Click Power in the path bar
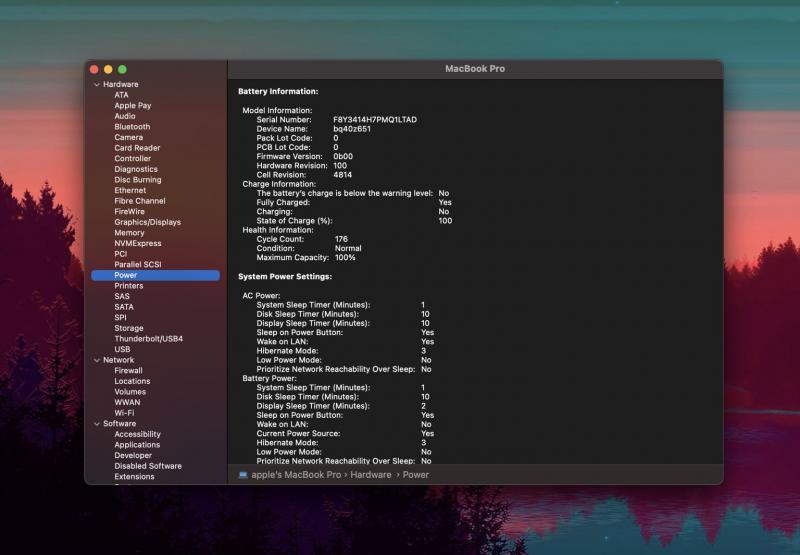 pos(416,475)
